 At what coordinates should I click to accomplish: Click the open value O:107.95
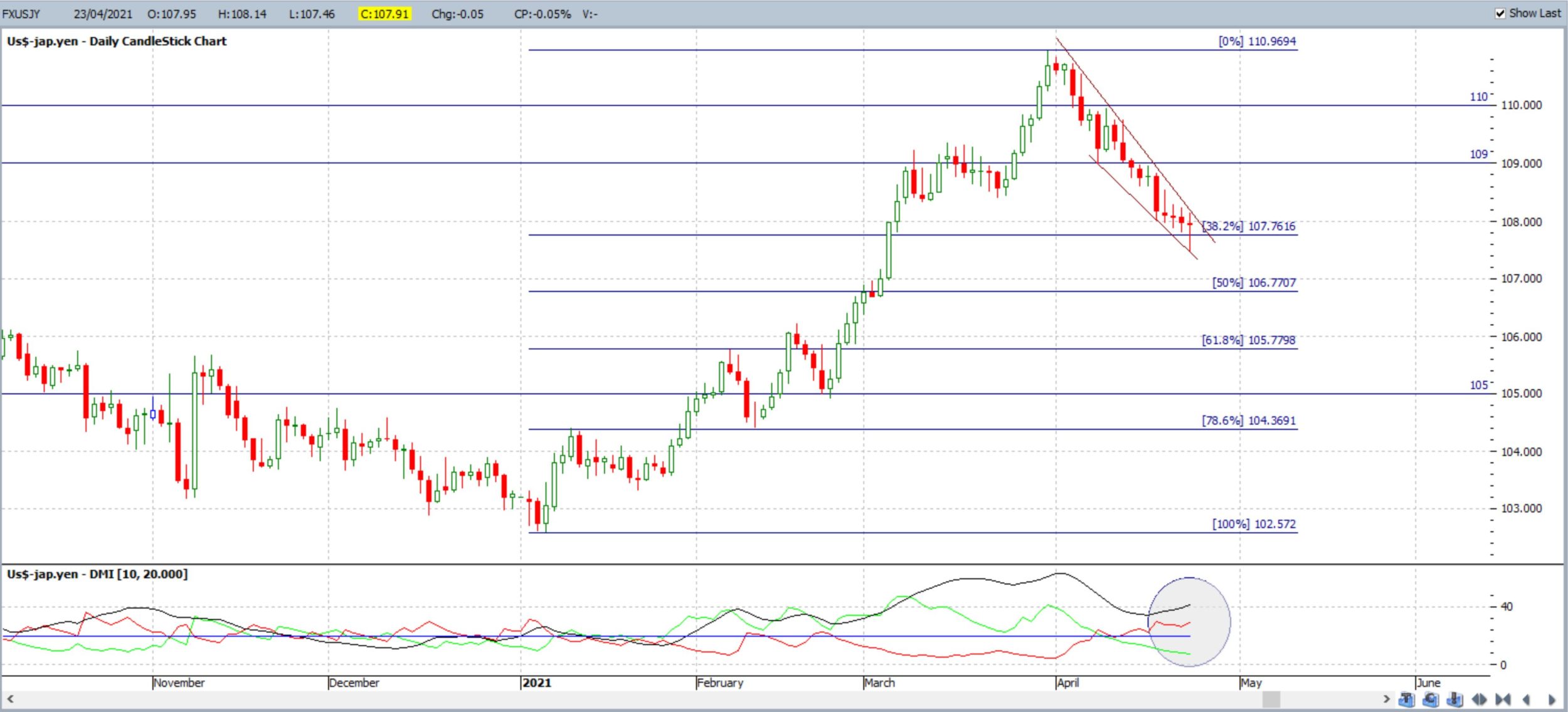[x=172, y=14]
